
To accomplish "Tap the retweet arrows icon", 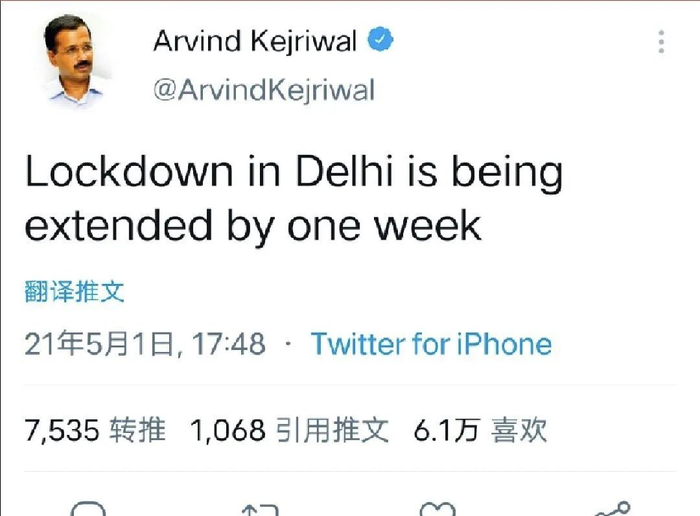I will click(x=260, y=510).
